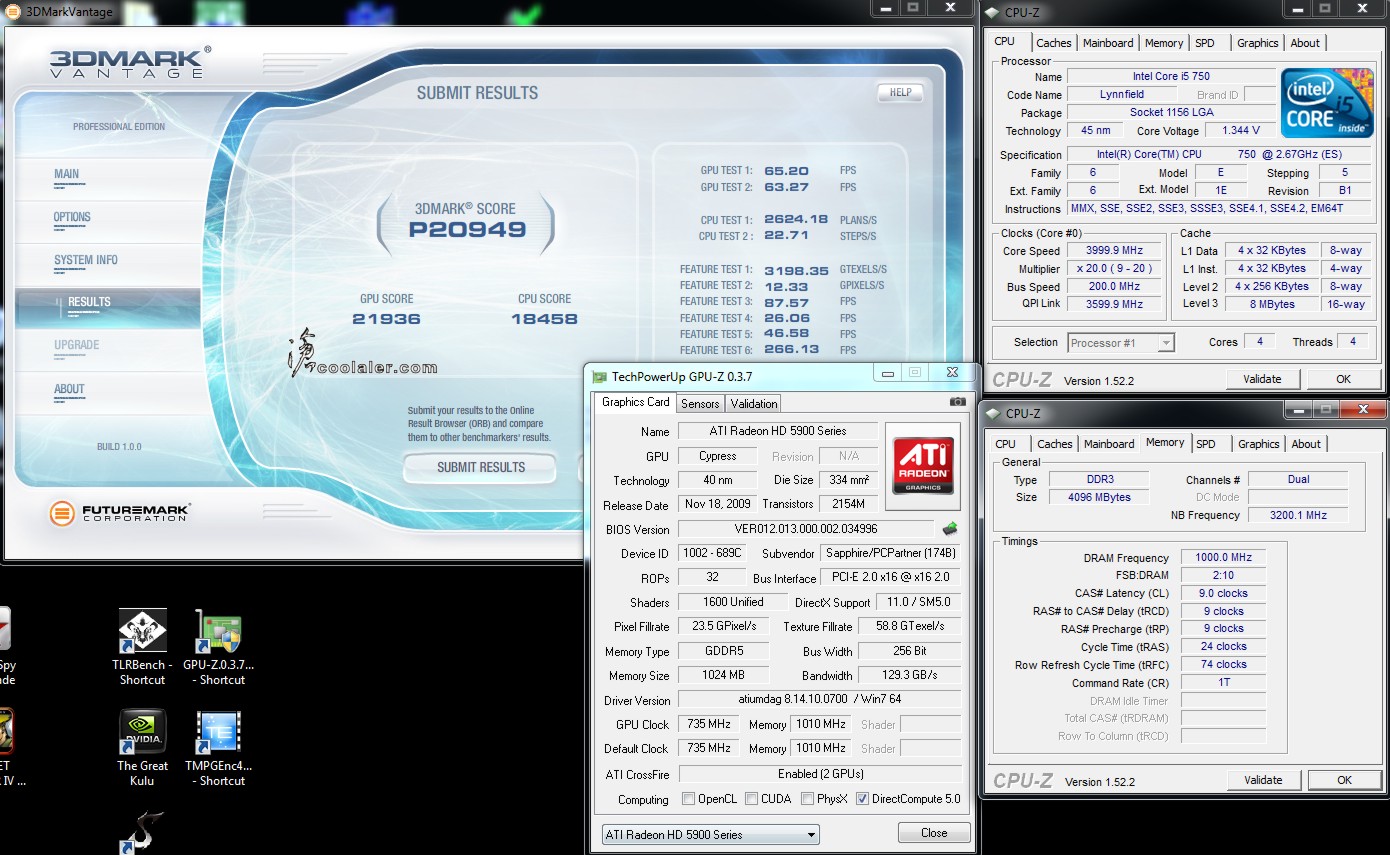
Task: Open the Validation tab in GPU-Z
Action: [754, 403]
